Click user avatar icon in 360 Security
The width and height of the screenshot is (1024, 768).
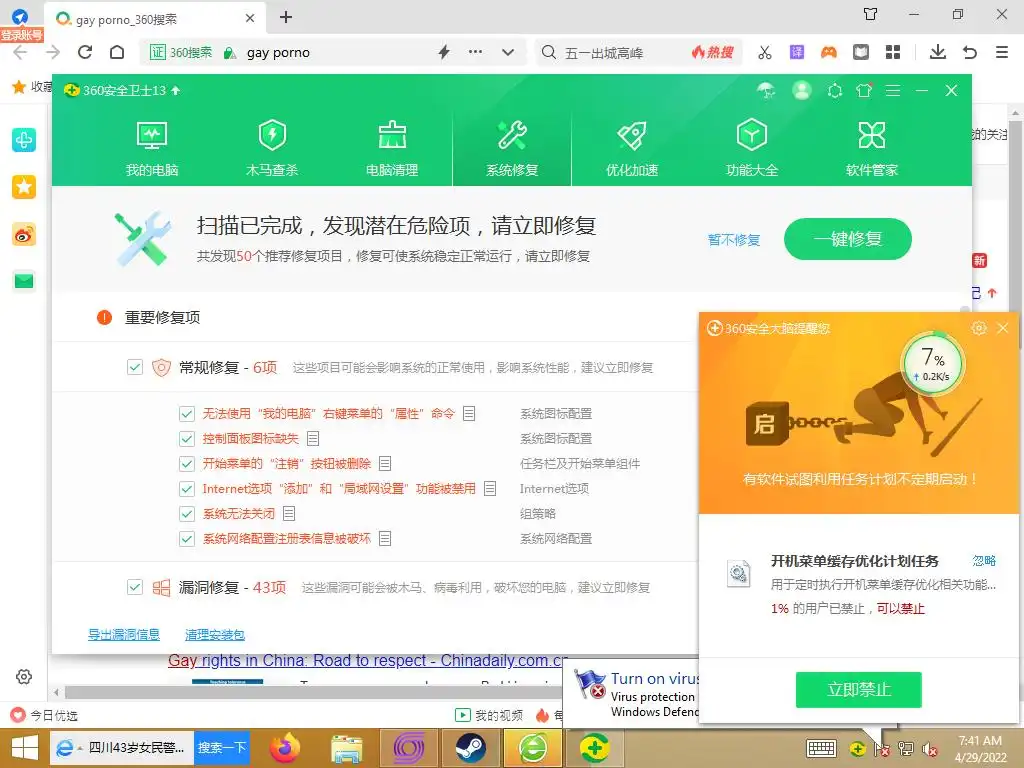point(802,90)
